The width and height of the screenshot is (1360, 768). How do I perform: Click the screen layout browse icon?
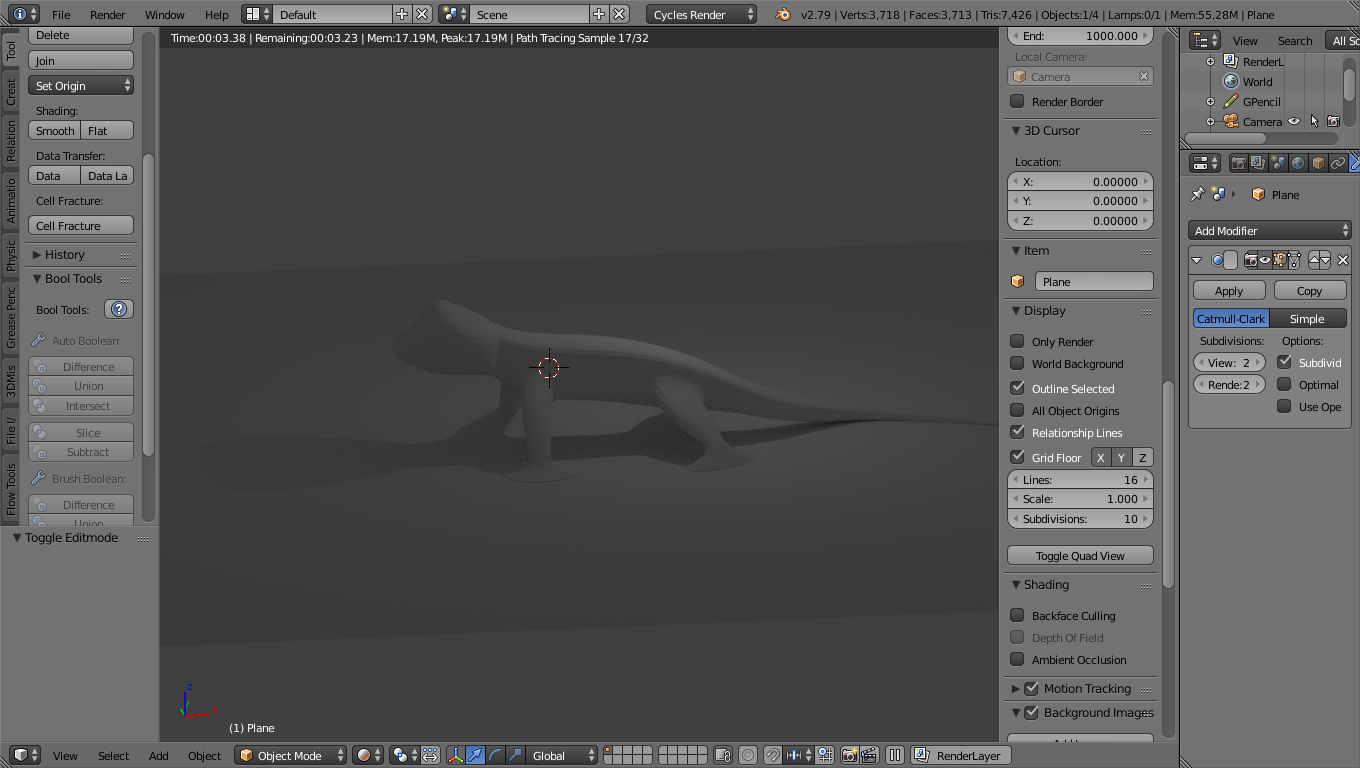point(258,14)
